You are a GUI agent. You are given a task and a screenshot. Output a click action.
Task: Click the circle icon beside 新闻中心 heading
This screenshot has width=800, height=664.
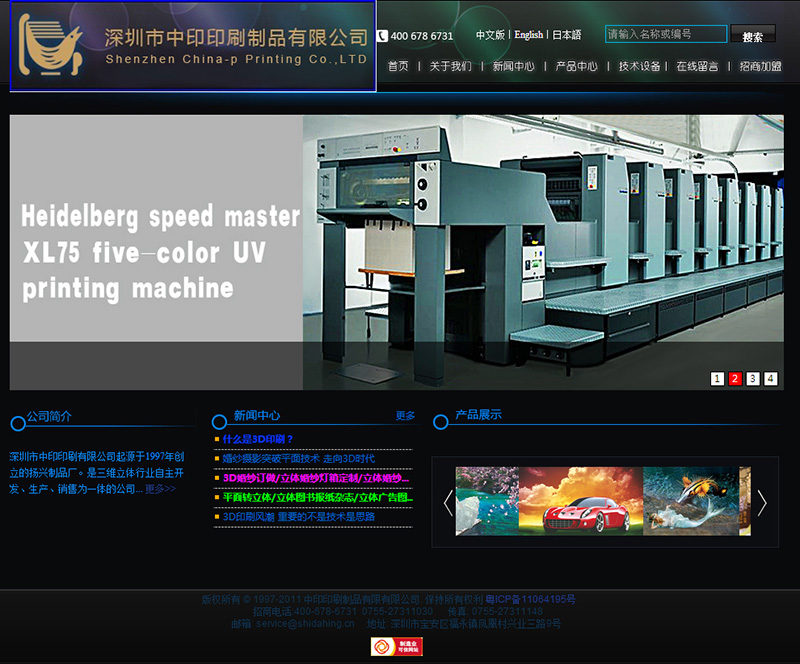[219, 422]
